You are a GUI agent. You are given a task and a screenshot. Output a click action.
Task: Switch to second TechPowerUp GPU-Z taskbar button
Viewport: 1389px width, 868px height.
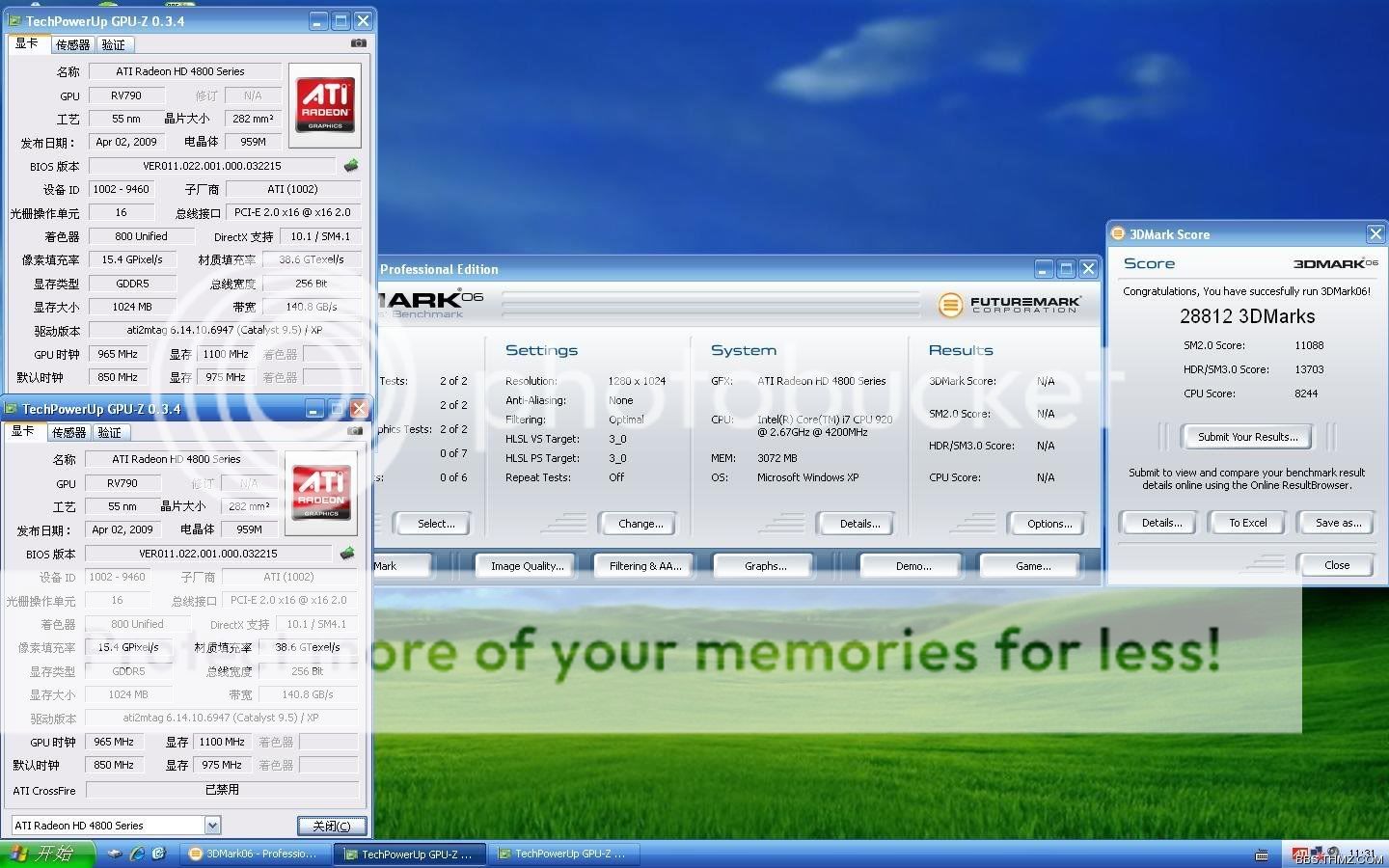(x=563, y=854)
